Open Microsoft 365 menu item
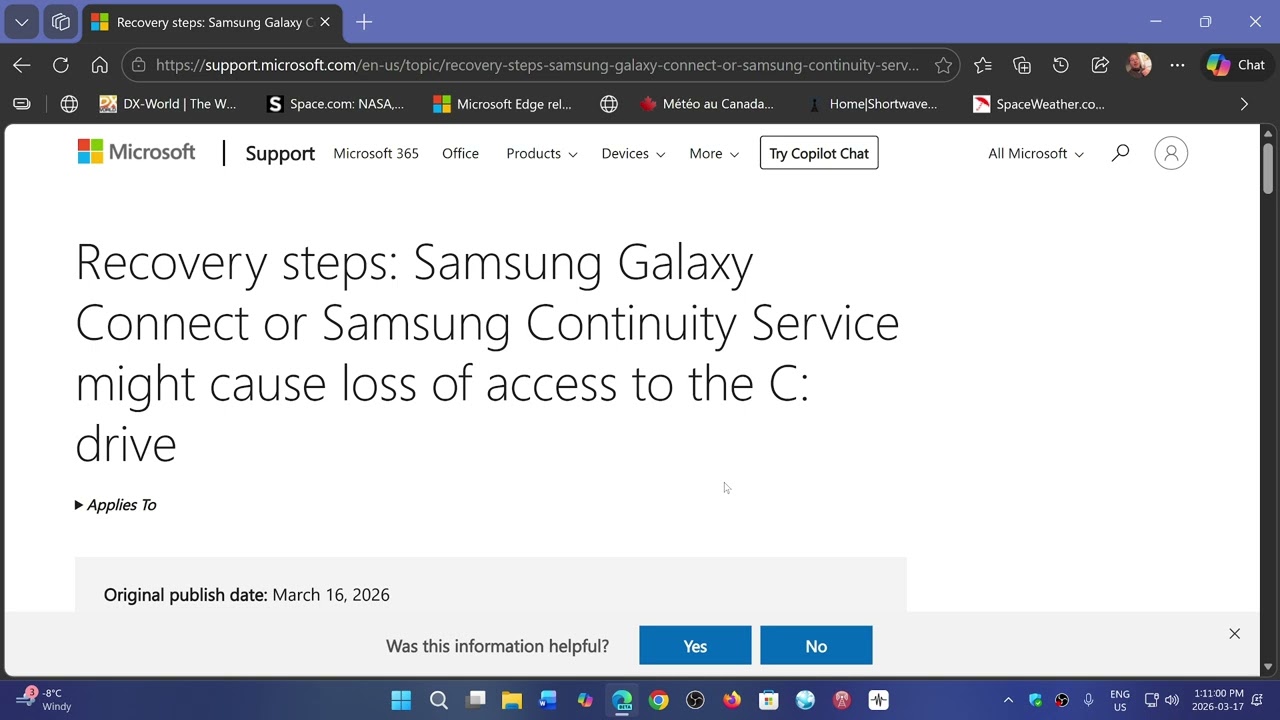The image size is (1280, 720). coord(376,153)
